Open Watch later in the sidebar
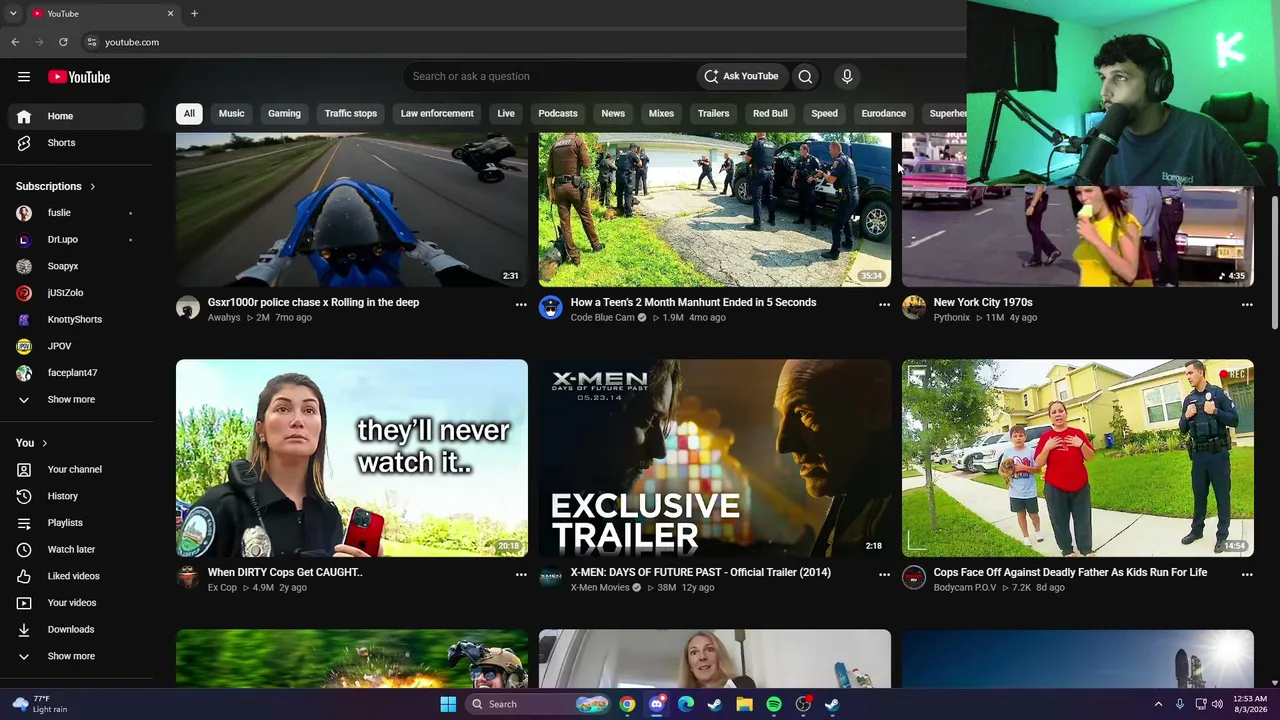The height and width of the screenshot is (720, 1280). coord(76,549)
